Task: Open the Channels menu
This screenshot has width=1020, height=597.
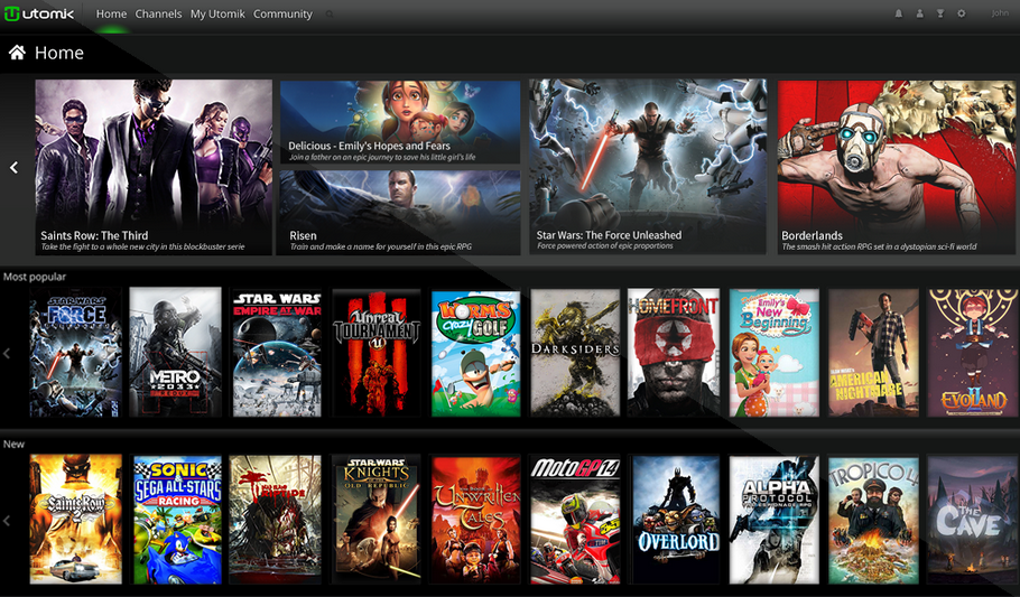Action: tap(158, 14)
